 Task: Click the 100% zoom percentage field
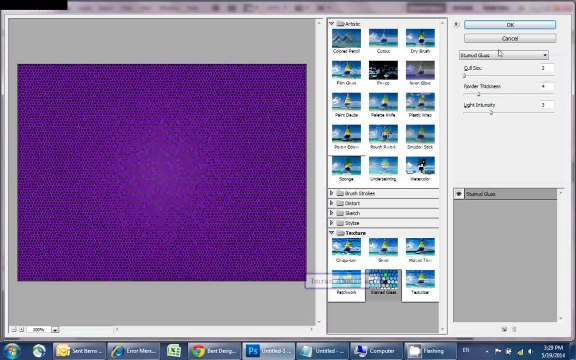point(39,330)
